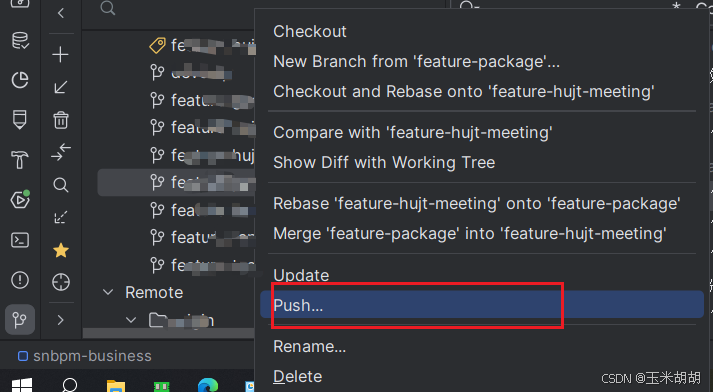Collapse the Remote branches node

(108, 292)
